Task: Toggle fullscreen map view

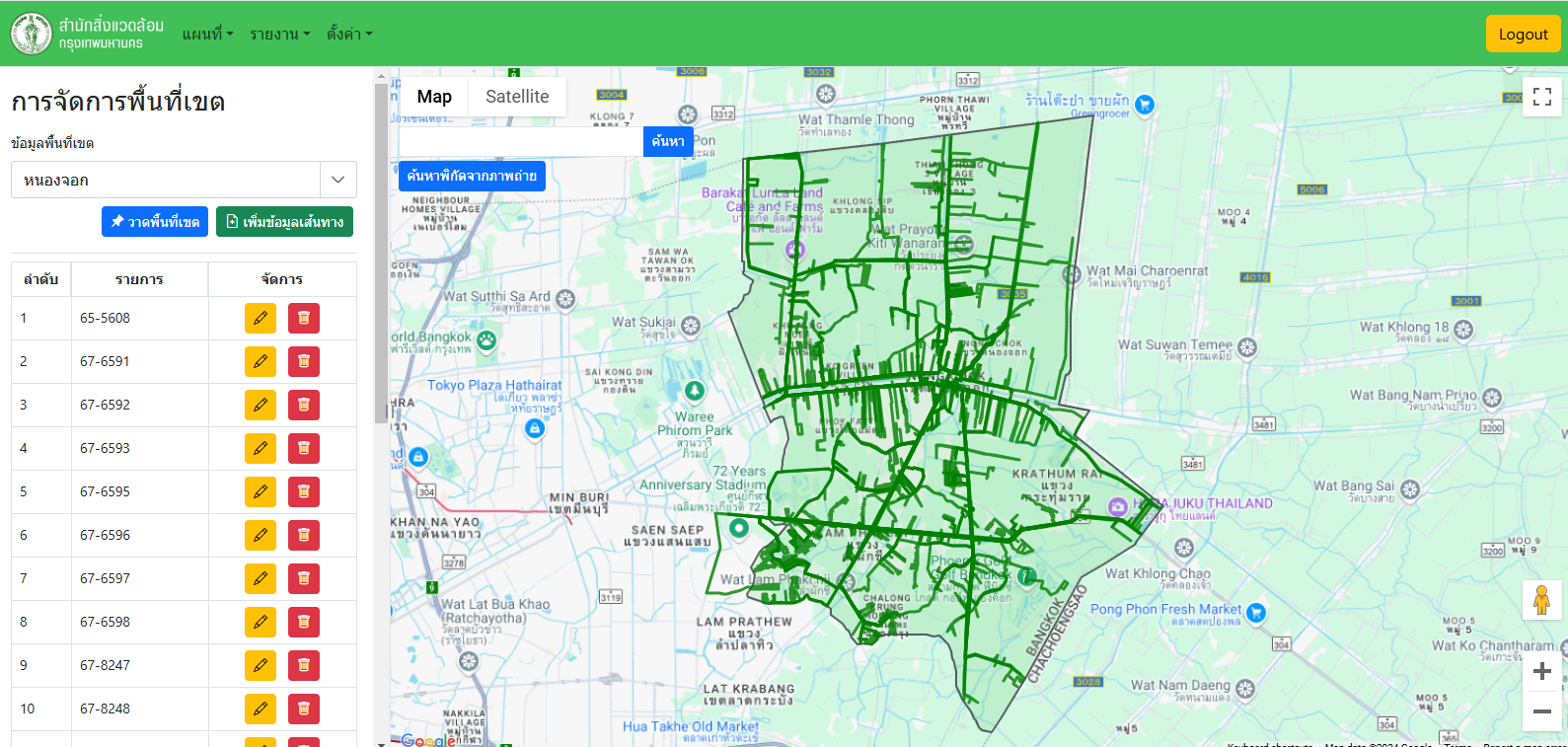Action: 1541,97
